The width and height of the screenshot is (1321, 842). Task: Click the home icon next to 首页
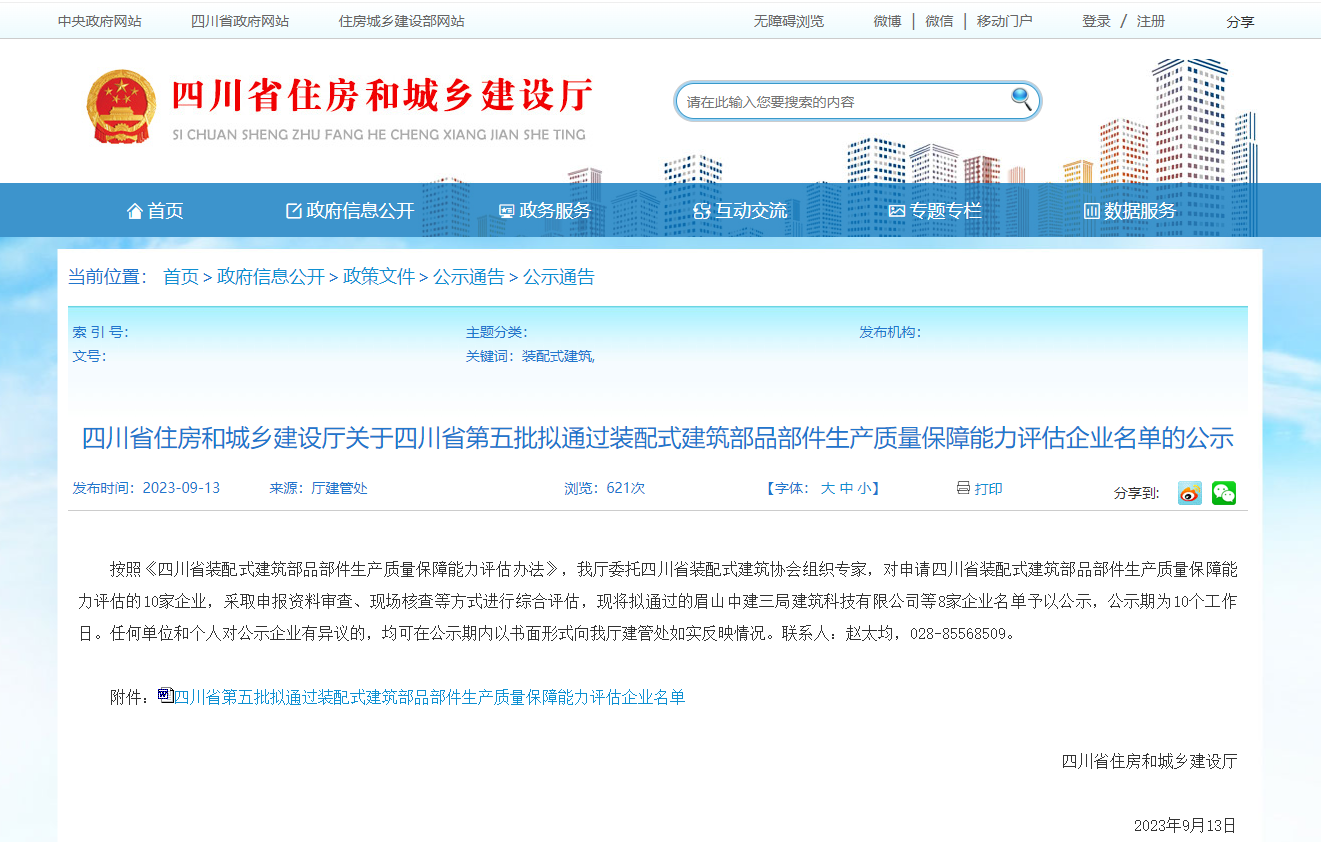[135, 210]
